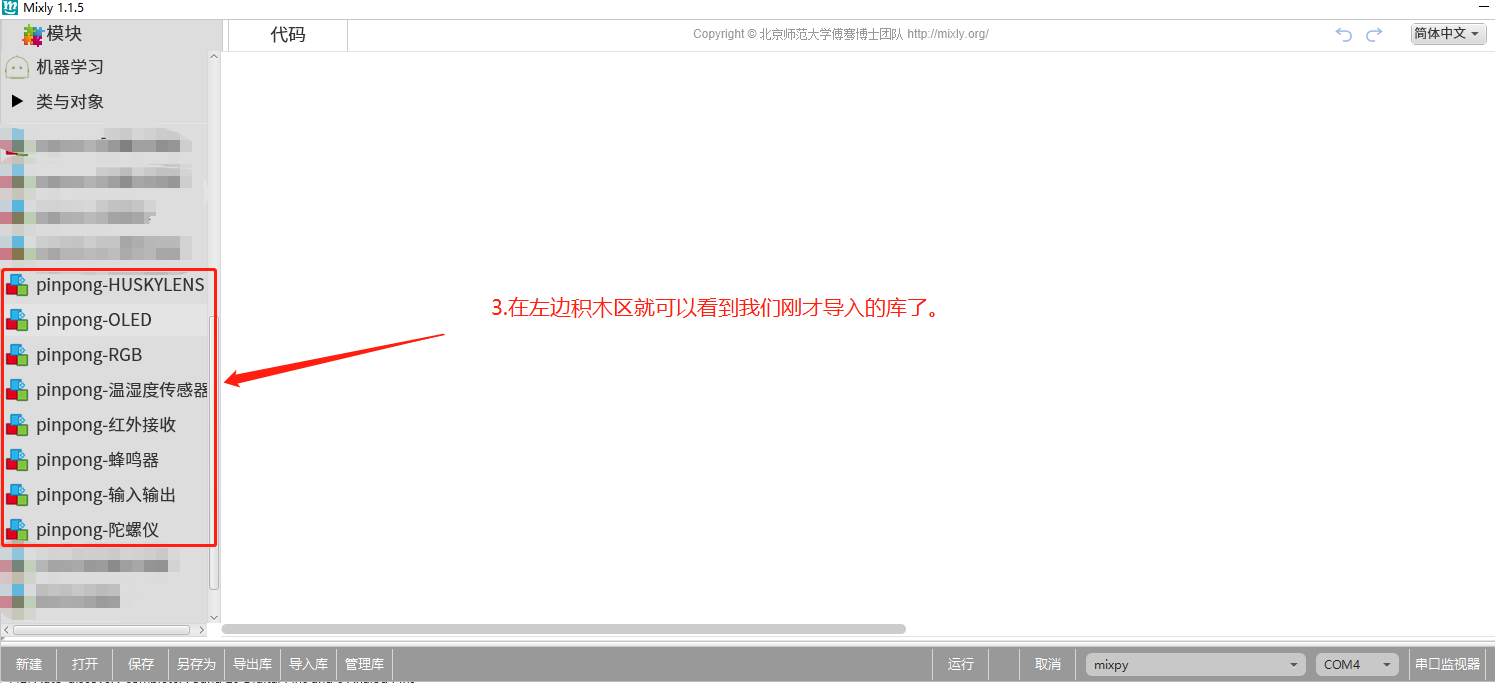The height and width of the screenshot is (683, 1495).
Task: Select pinpong-输入输出 category
Action: [106, 495]
